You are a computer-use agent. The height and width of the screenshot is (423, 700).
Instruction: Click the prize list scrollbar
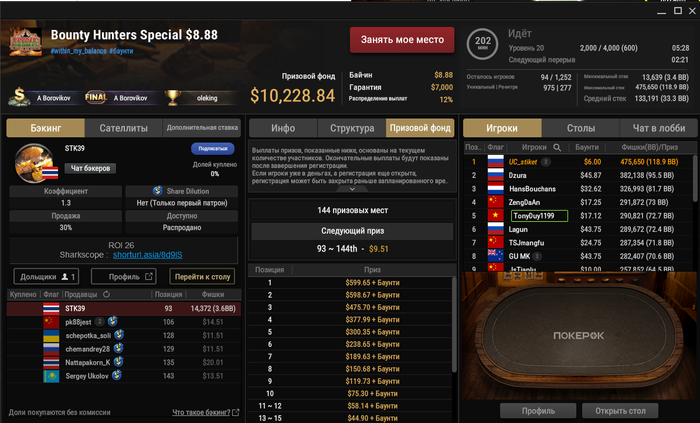(454, 324)
